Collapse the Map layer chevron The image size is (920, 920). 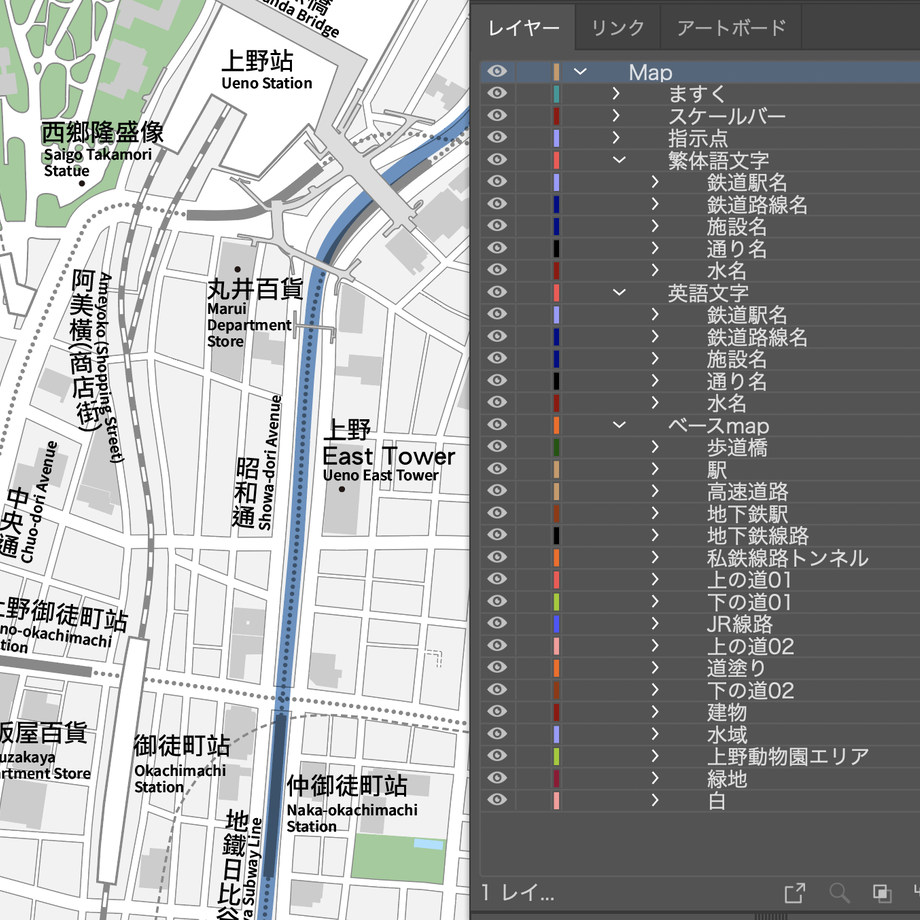[580, 72]
